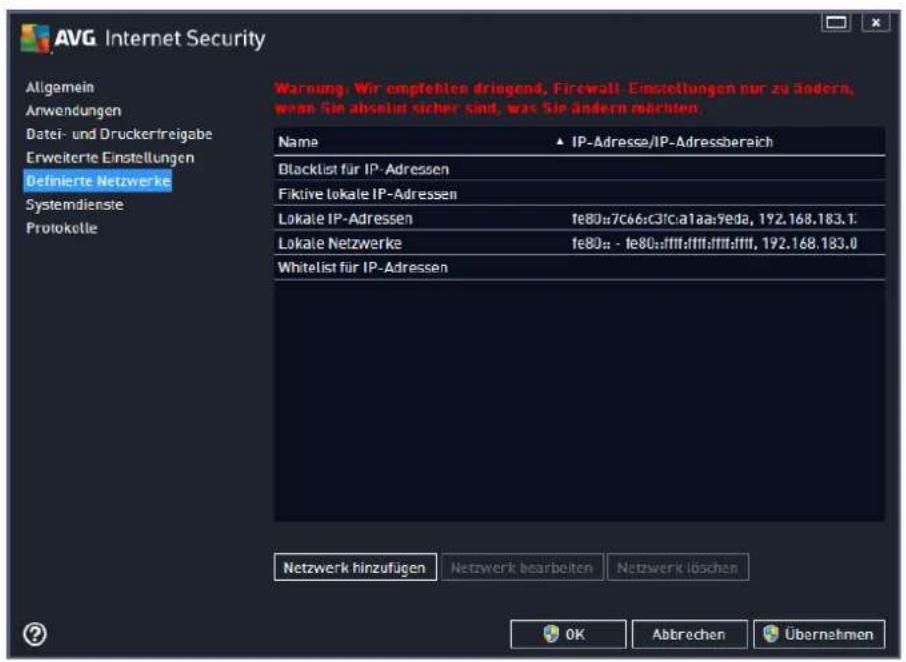Click IP value fe80::7c66 of Lokale IP-Adressen

(714, 218)
